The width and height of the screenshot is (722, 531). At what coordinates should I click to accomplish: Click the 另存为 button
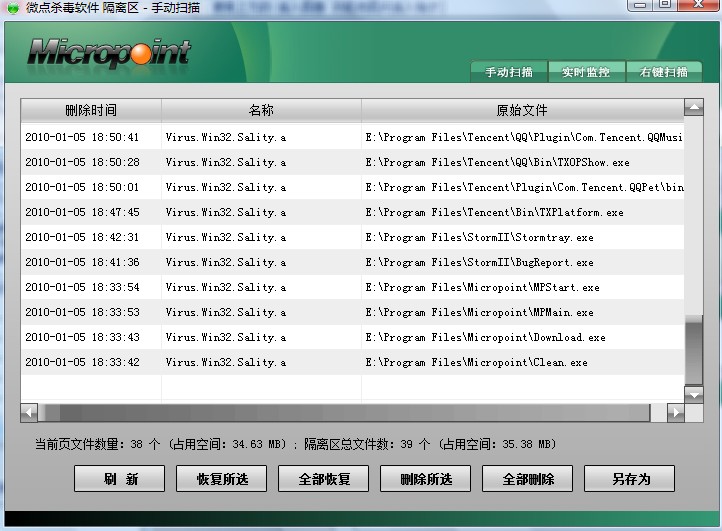(629, 478)
